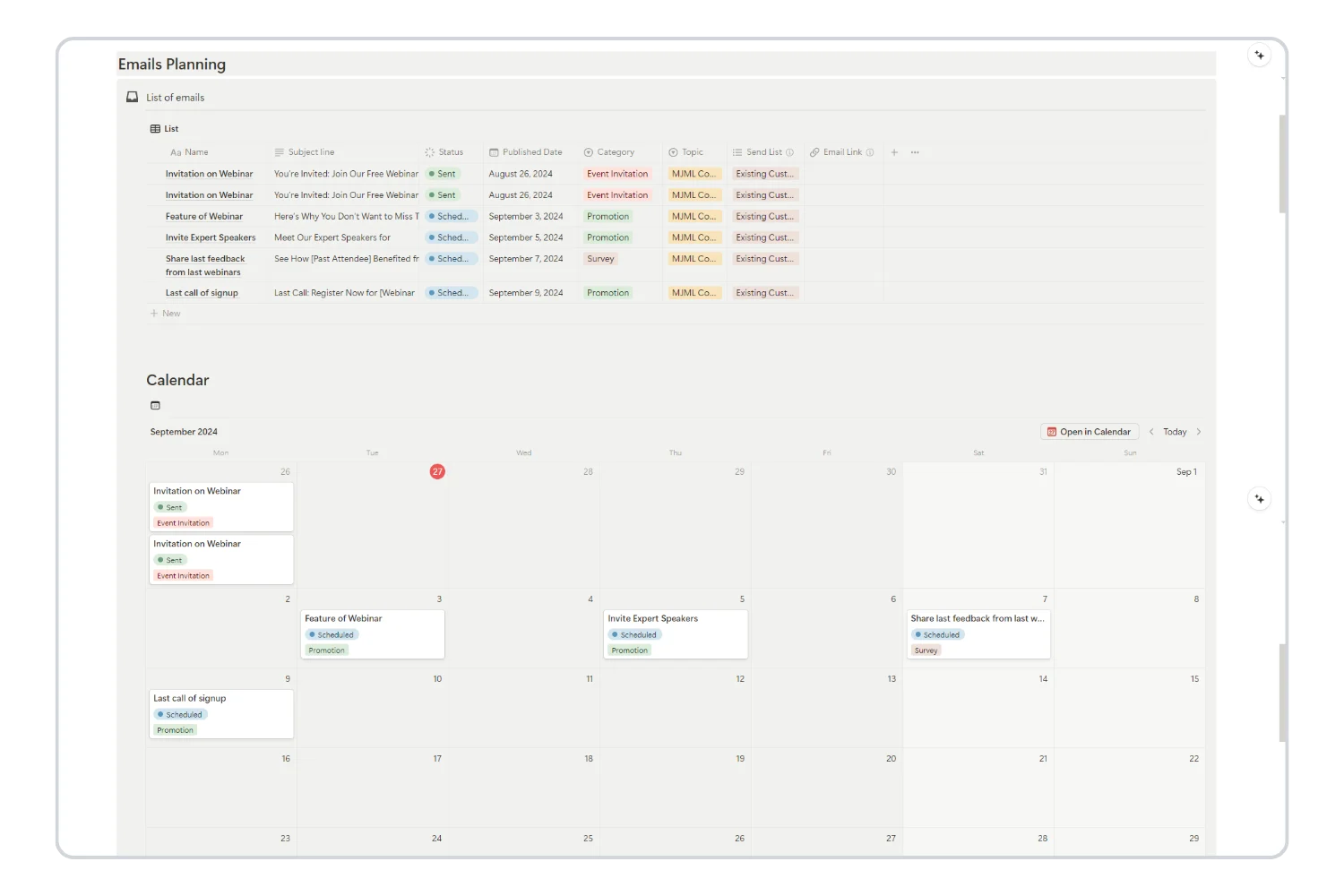Add a new property with the plus icon
The height and width of the screenshot is (896, 1344).
pos(894,152)
